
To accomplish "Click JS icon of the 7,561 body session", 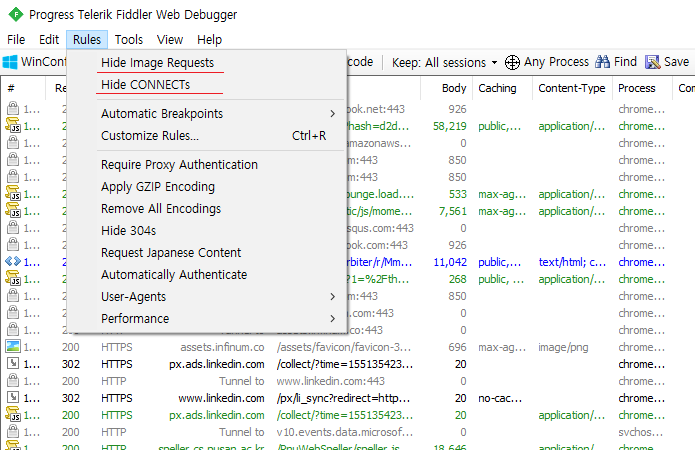I will [13, 211].
